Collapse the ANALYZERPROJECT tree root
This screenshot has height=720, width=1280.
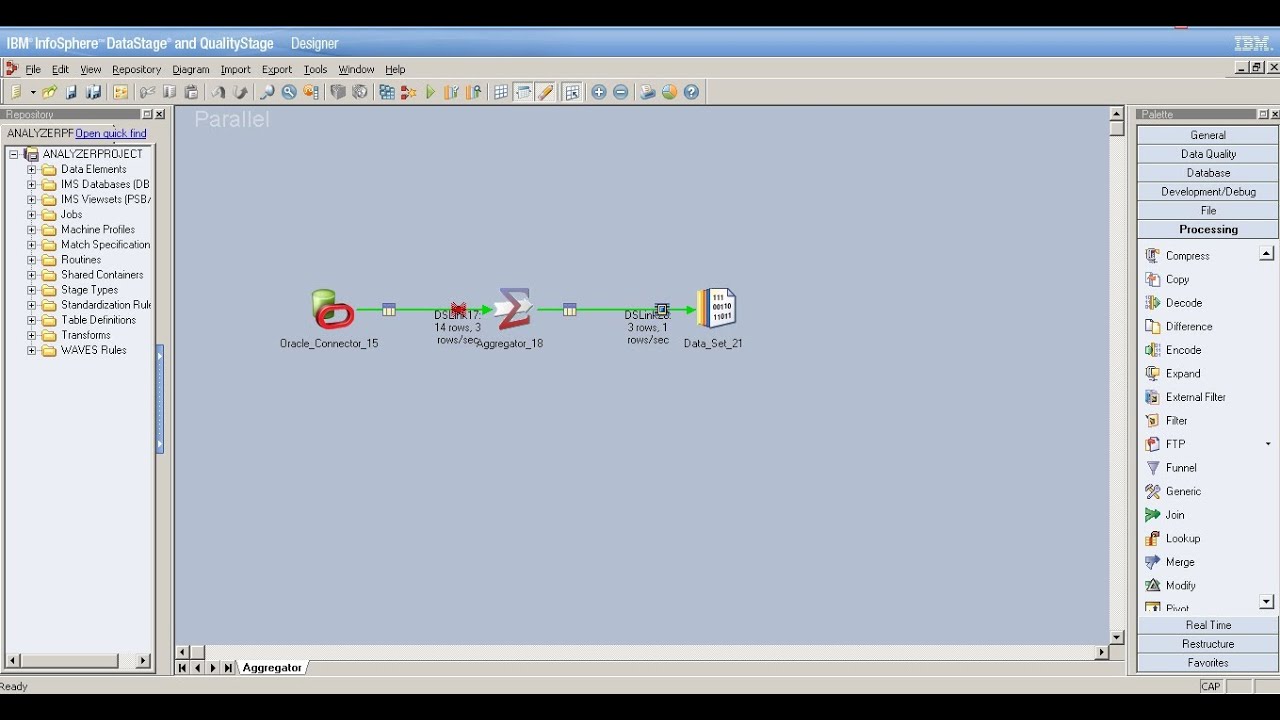click(14, 154)
